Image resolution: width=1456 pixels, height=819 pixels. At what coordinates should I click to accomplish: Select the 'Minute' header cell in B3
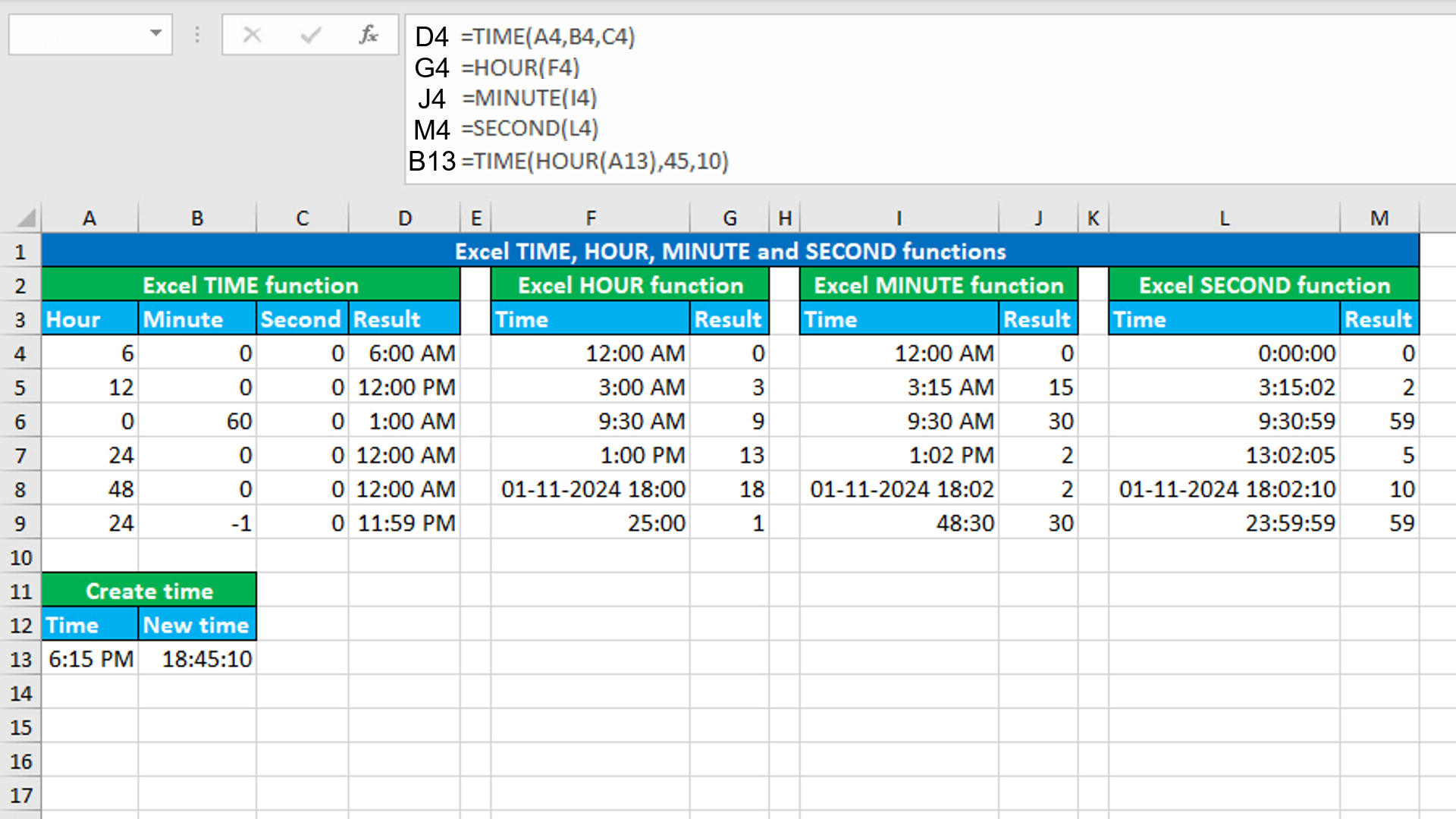[x=197, y=319]
